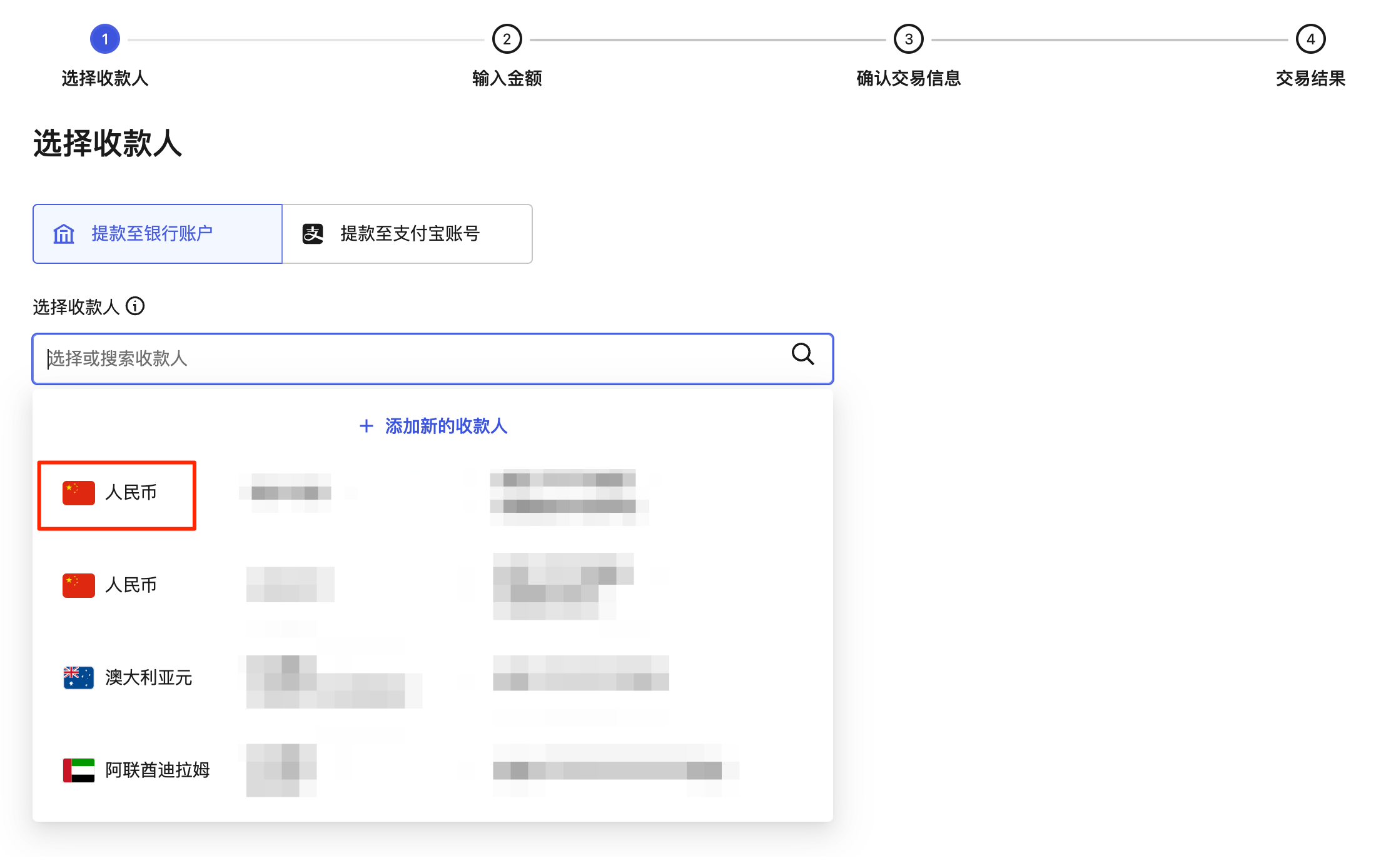Click the 添加新的收款人 link
The width and height of the screenshot is (1391, 868).
point(445,426)
